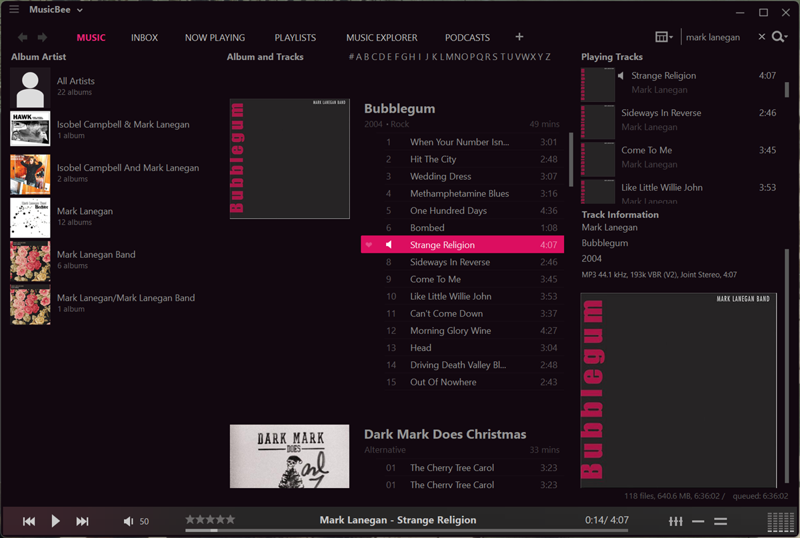Open the Music Explorer tab
This screenshot has height=538, width=800.
[x=382, y=37]
